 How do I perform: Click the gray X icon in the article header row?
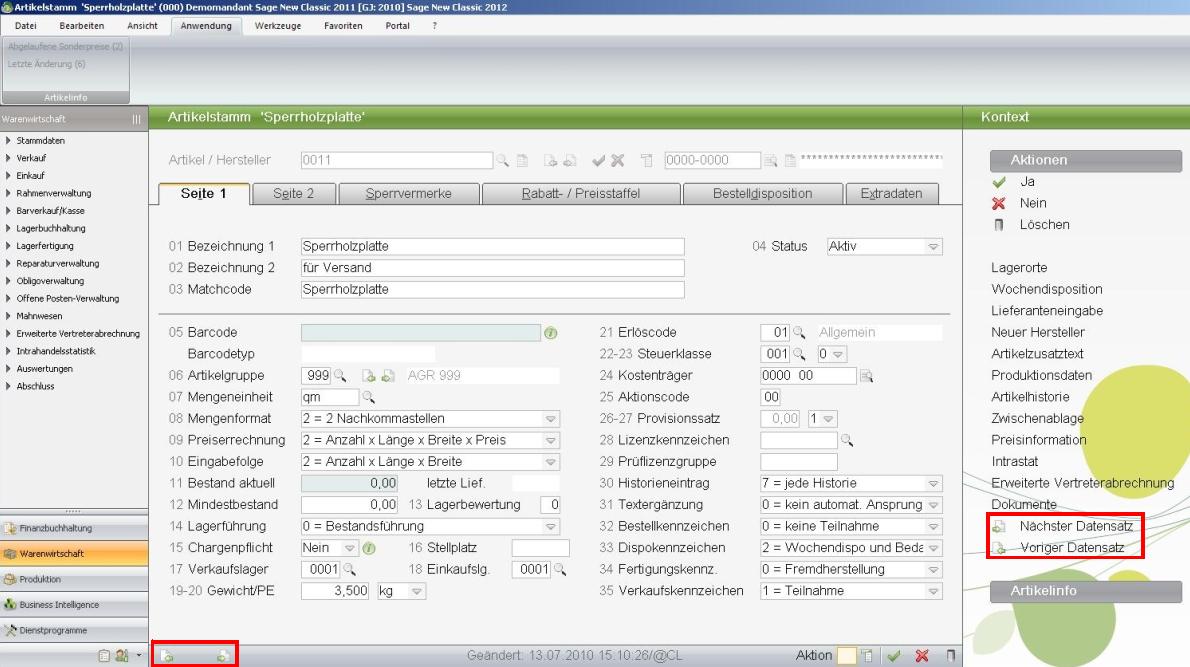[618, 160]
